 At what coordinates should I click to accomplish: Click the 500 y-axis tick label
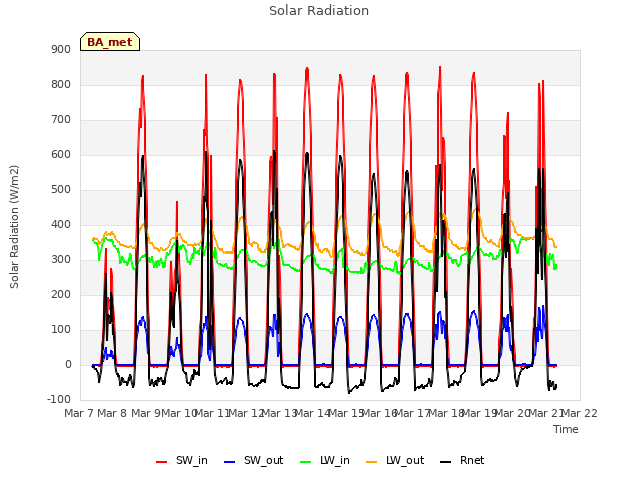[x=61, y=189]
